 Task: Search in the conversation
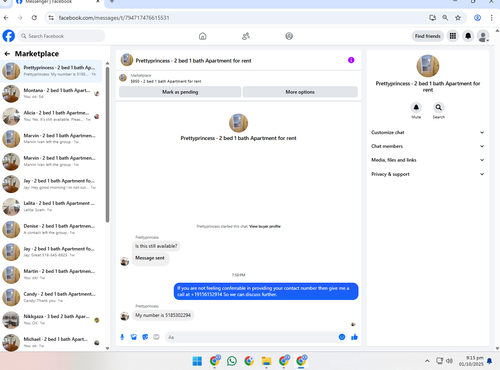439,108
